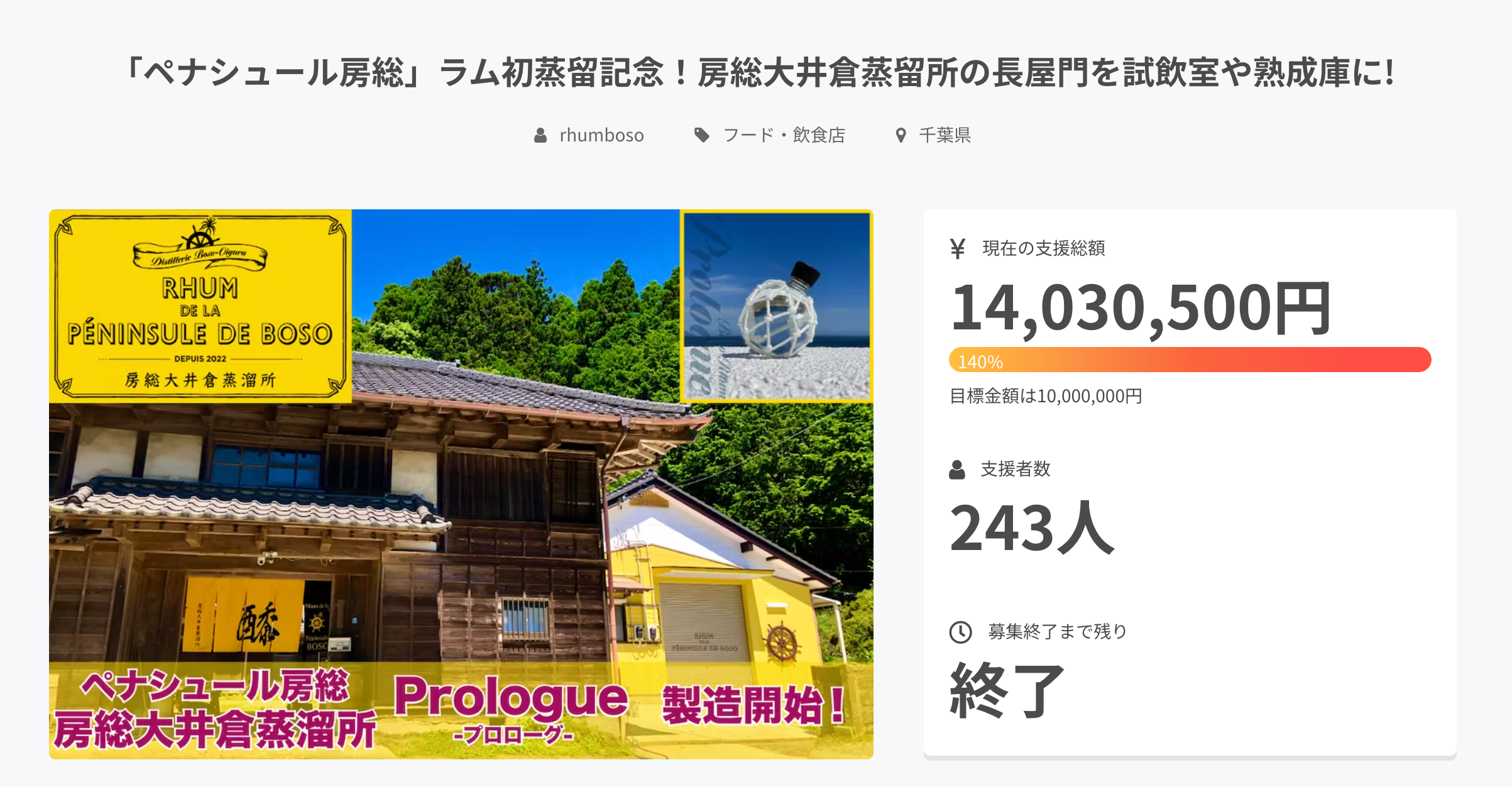Click the 製造開始！ banner text in the image
This screenshot has height=787, width=1512.
coord(753,705)
